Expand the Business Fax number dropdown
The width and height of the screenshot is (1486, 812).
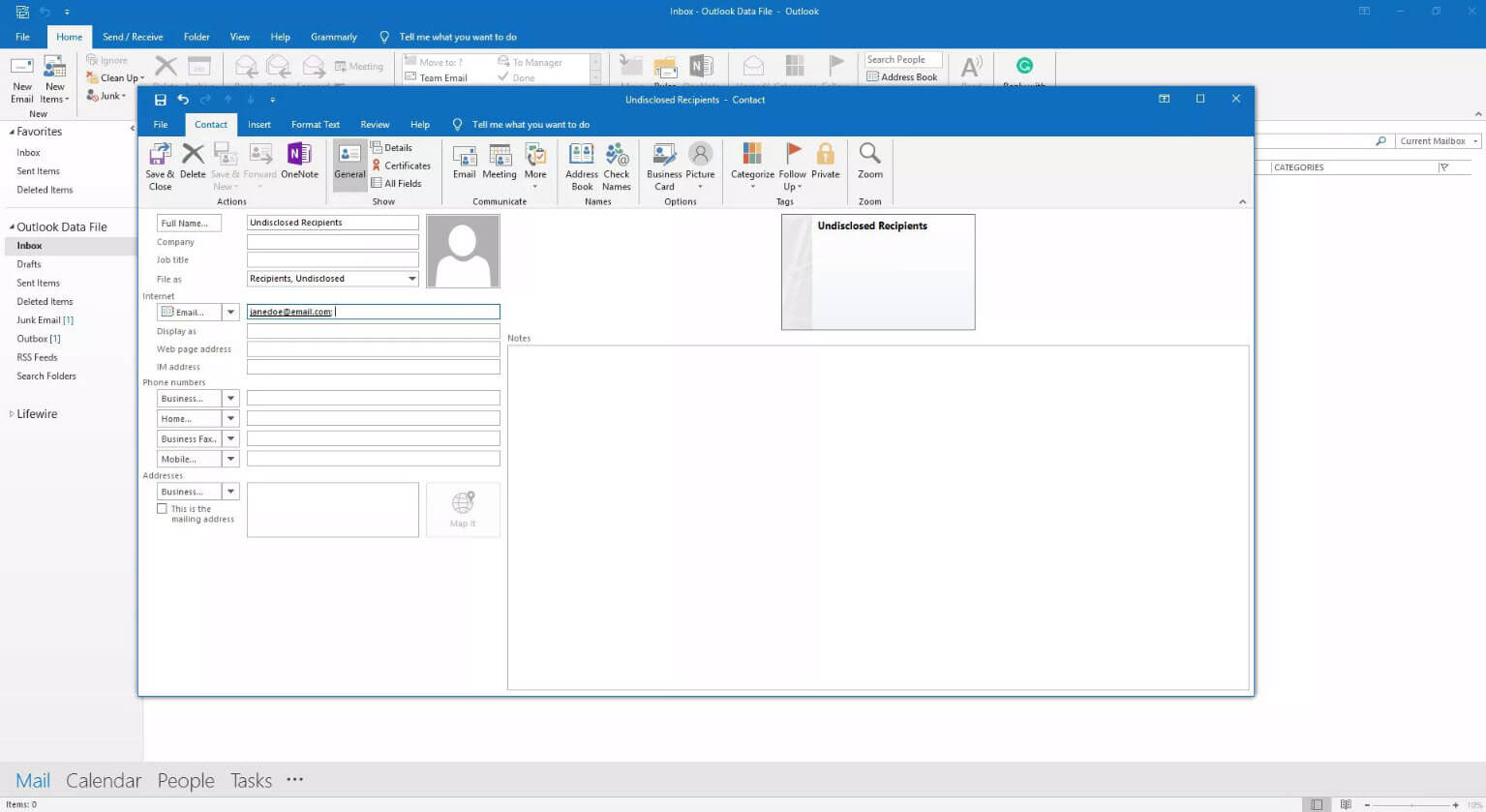(x=228, y=438)
